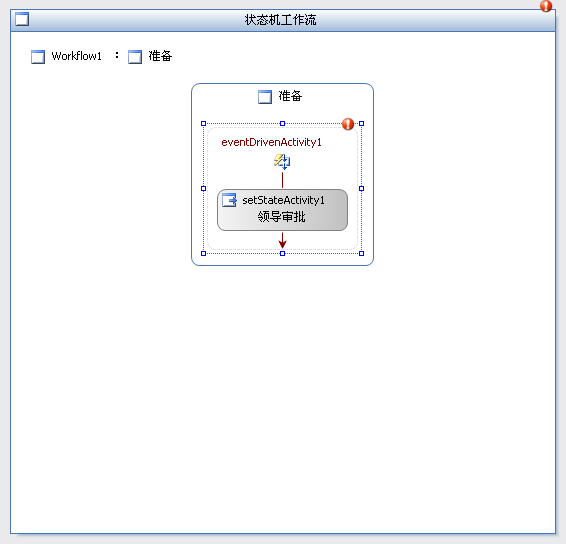Click the right-middle selection handle of eventDrivenActivity1
This screenshot has width=566, height=544.
(x=361, y=188)
